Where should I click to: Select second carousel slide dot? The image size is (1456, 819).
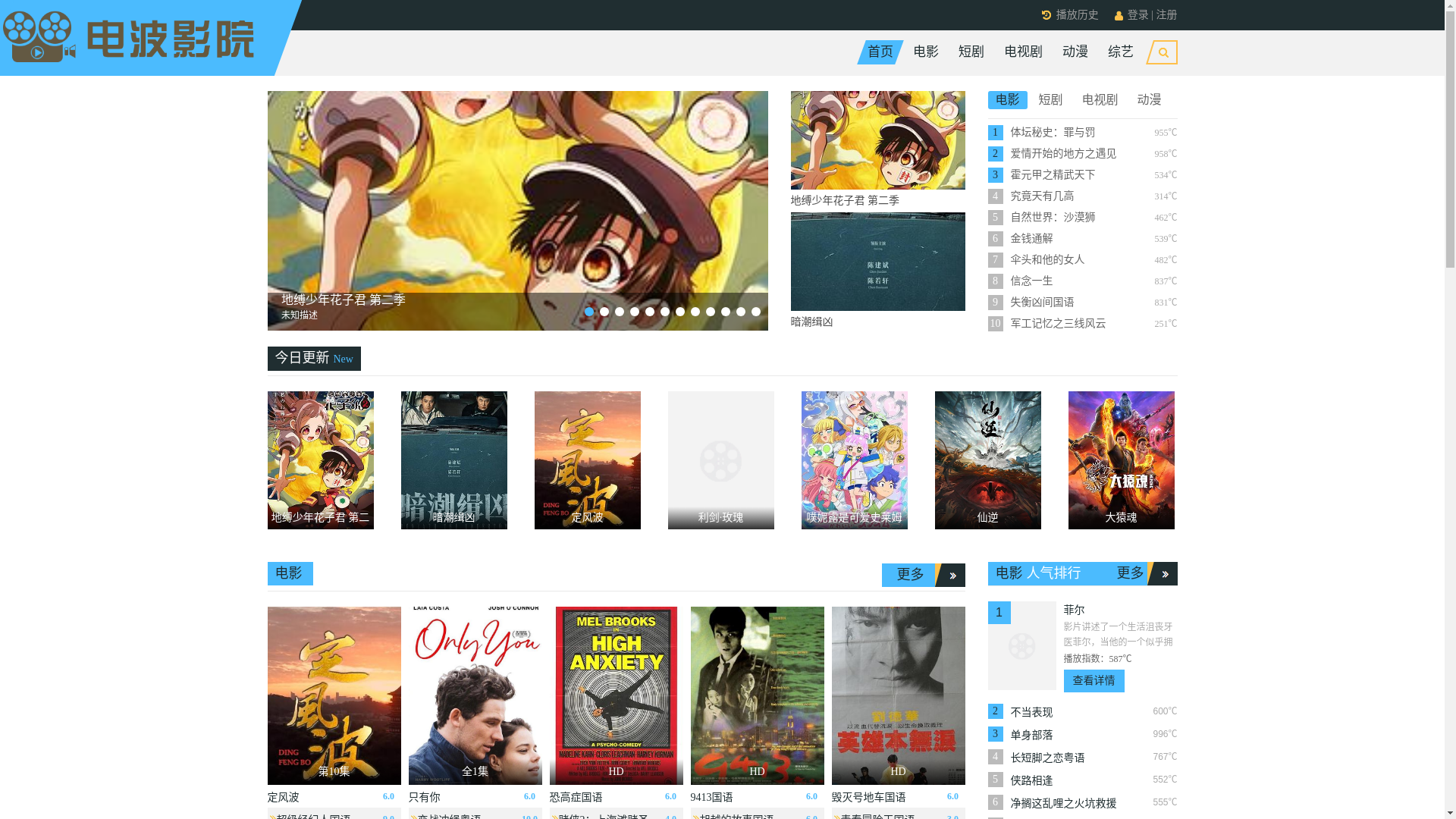point(604,312)
